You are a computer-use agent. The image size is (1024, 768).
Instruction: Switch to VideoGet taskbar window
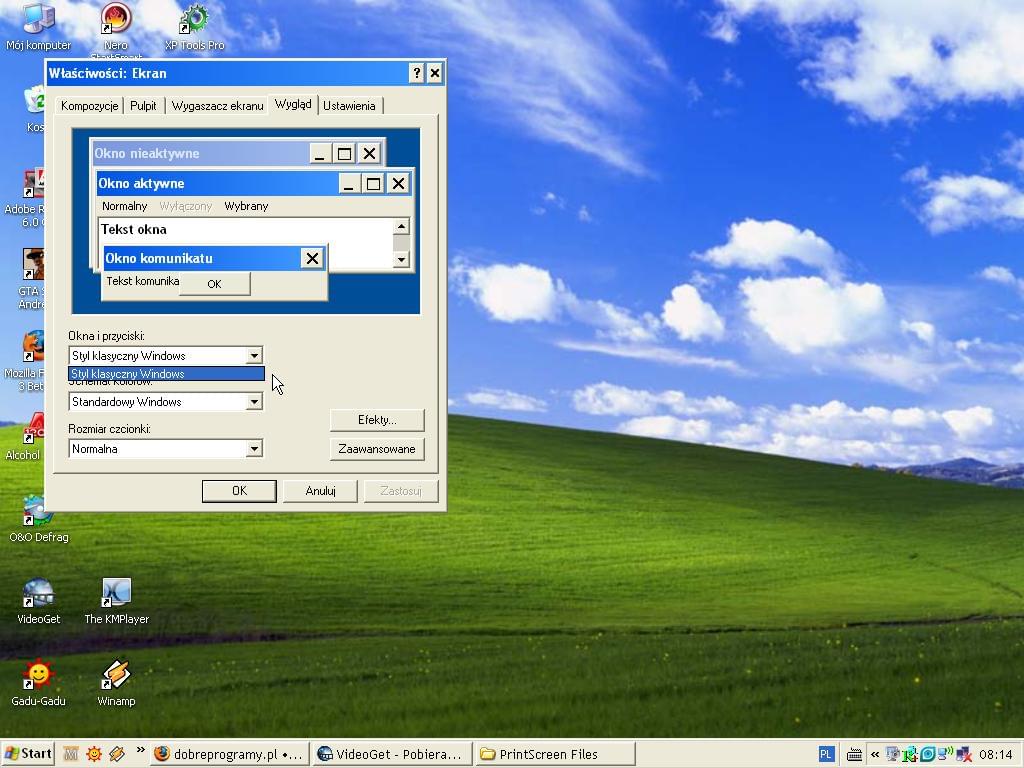point(391,754)
